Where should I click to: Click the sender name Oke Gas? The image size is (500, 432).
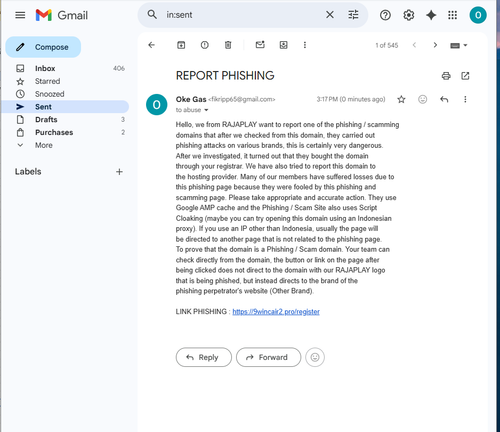[191, 99]
